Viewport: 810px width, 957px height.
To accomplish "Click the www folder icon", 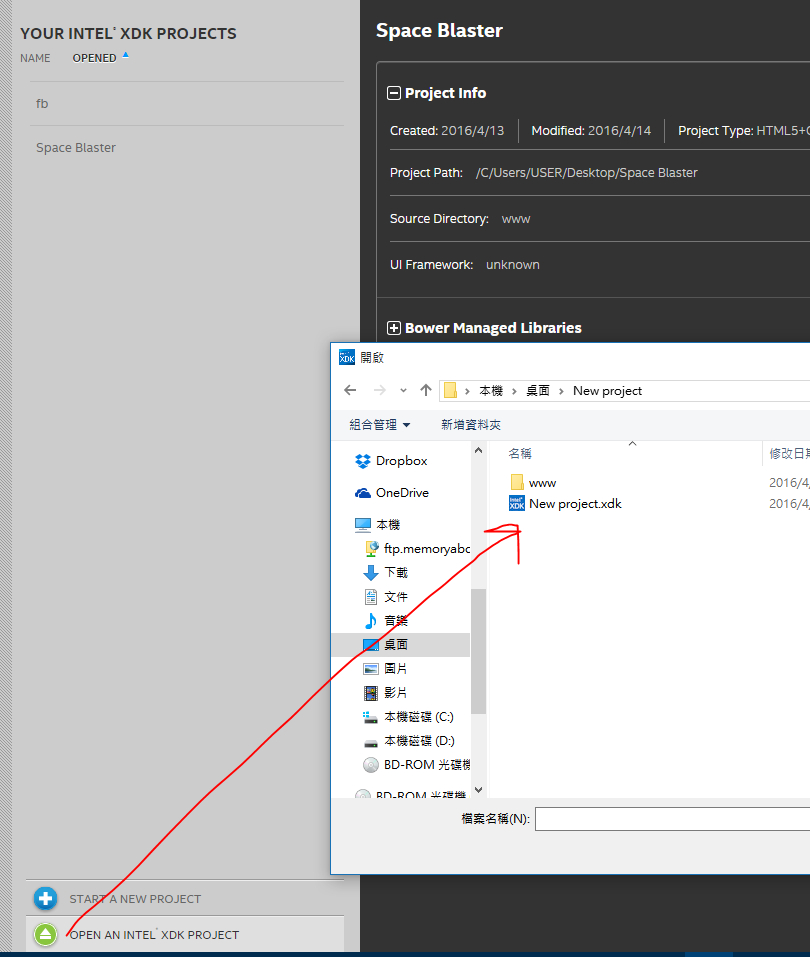I will (x=517, y=482).
